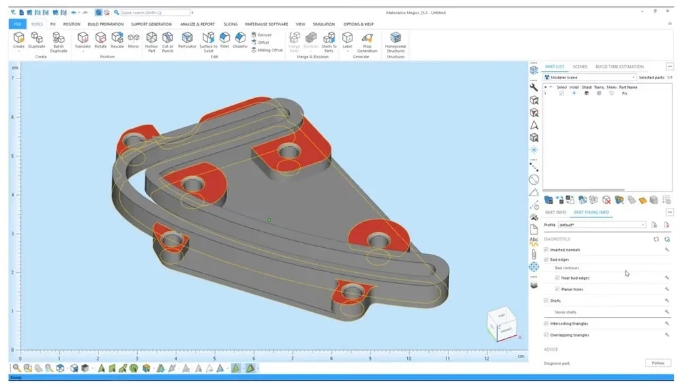Open the part fixing panel options menu
This screenshot has width=679, height=387.
670,213
